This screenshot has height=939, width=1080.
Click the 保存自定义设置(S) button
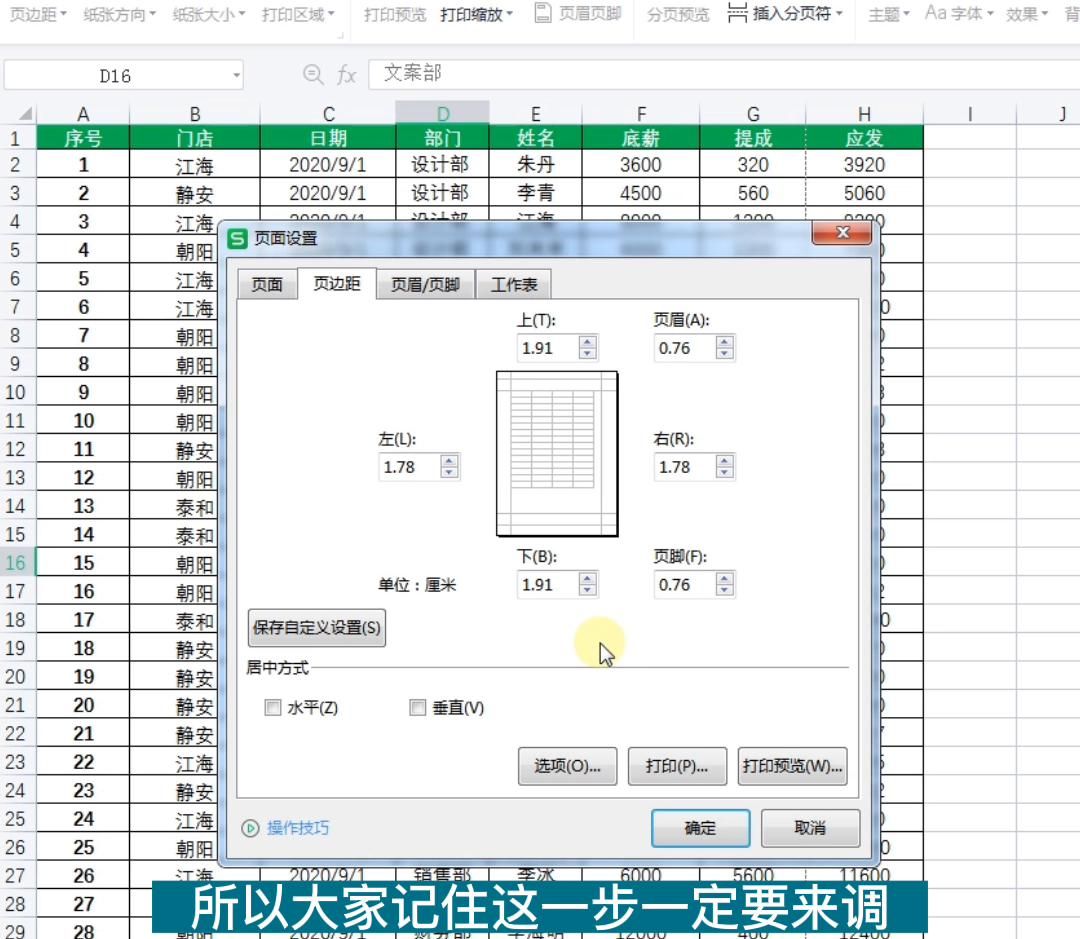[317, 628]
